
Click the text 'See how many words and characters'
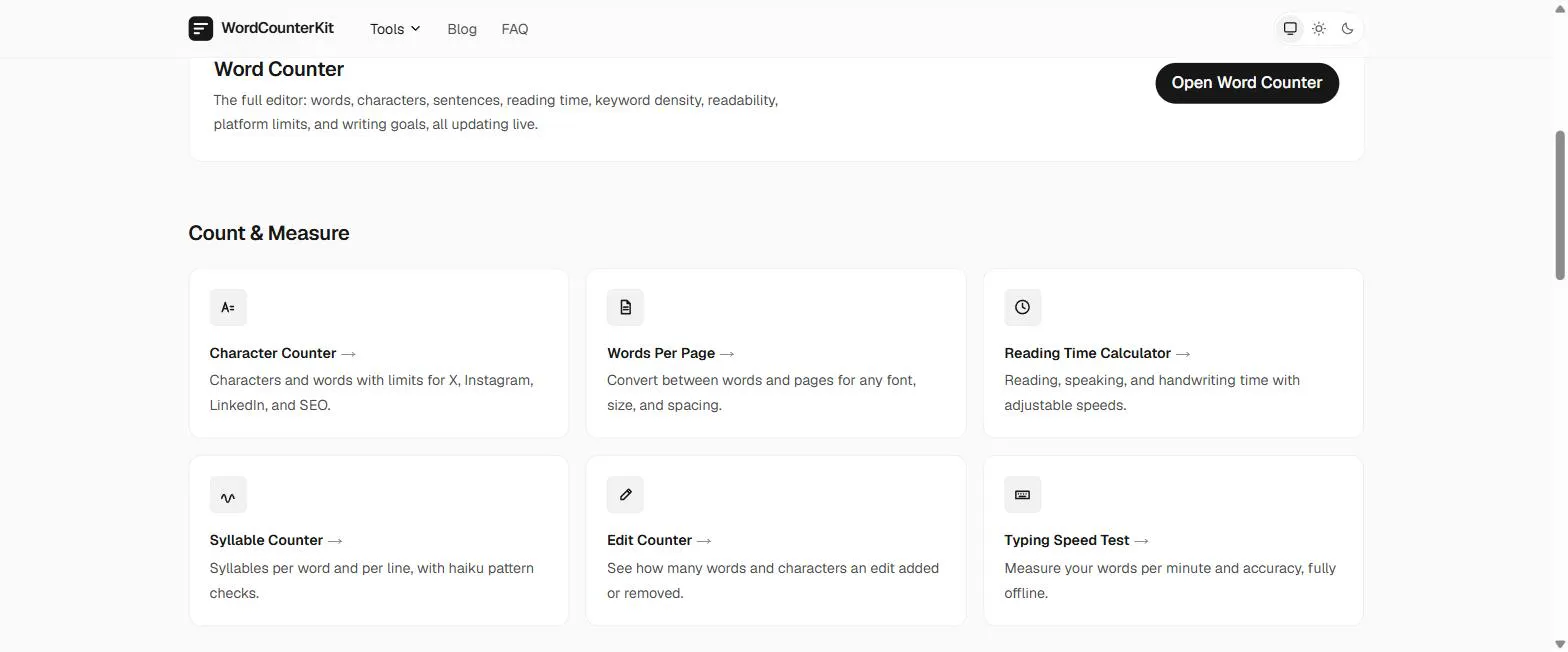726,568
